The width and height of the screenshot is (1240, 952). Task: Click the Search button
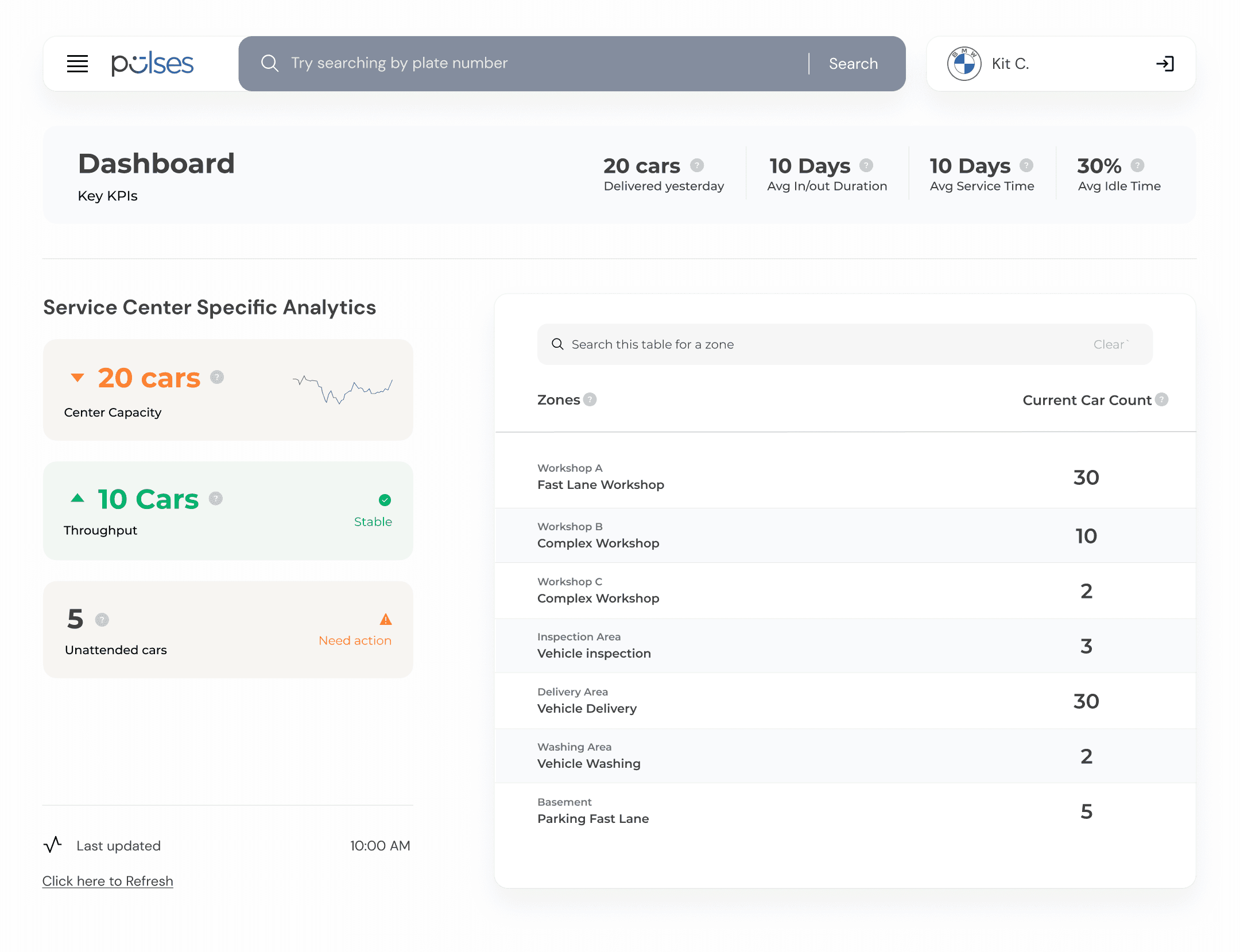click(853, 64)
